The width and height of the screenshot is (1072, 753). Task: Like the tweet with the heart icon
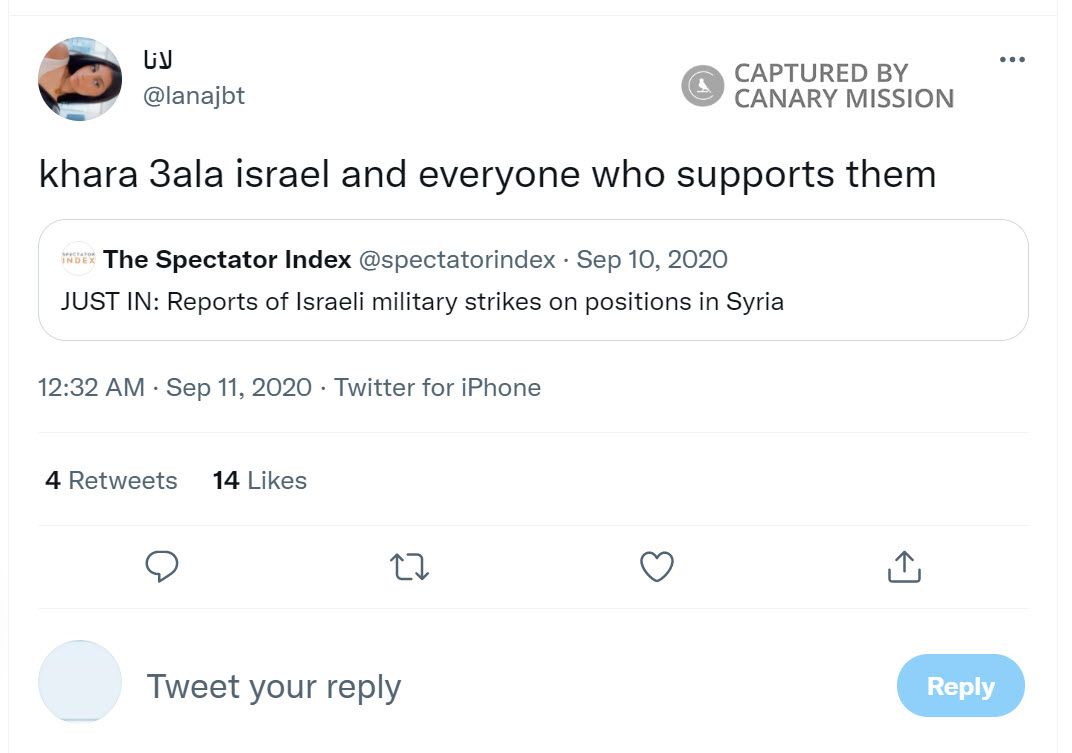click(x=656, y=567)
